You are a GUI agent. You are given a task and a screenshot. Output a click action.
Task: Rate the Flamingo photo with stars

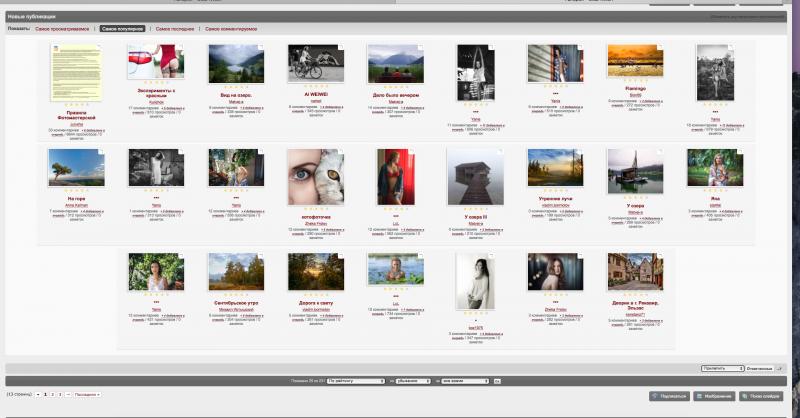(635, 82)
